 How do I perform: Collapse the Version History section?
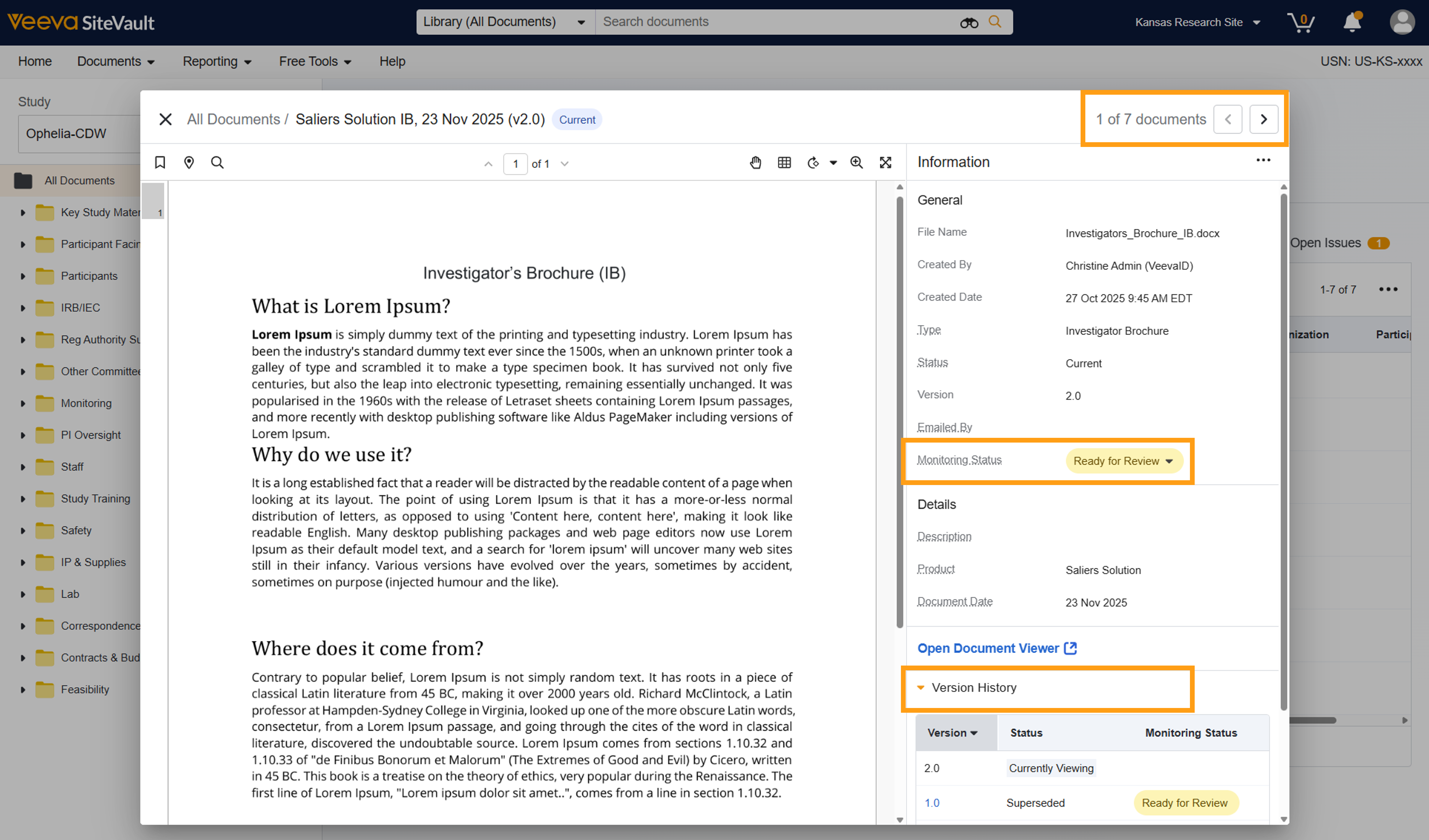(x=921, y=688)
